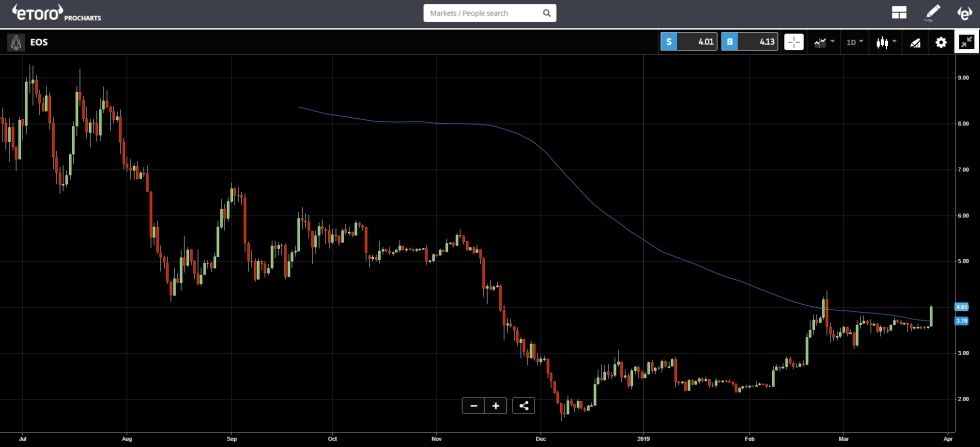Click the search magnifier icon
980x447 pixels.
tap(547, 14)
